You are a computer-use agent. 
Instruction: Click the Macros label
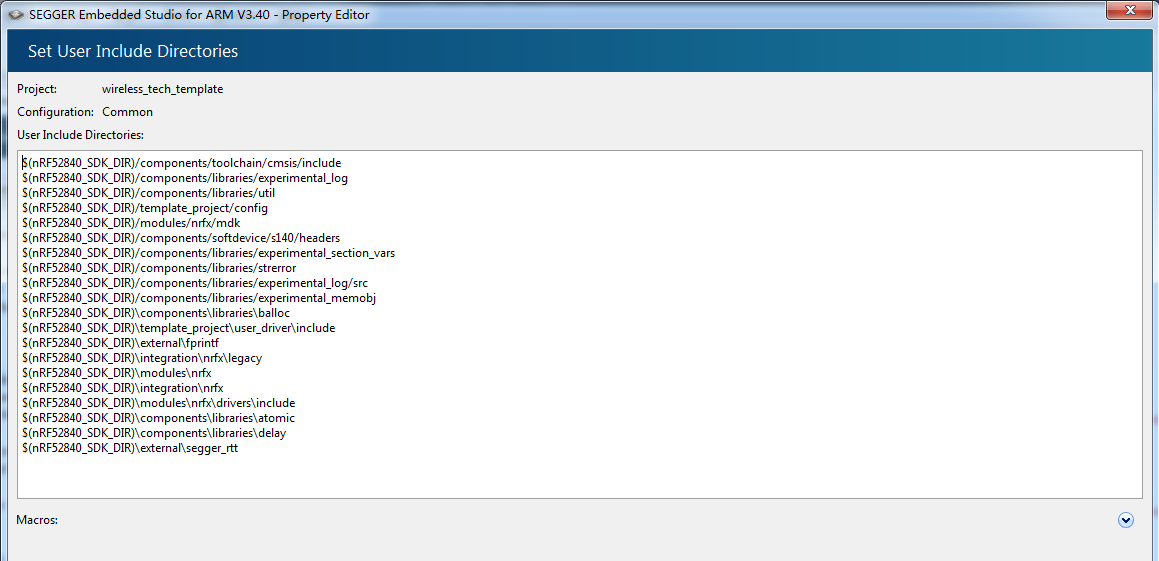tap(37, 520)
